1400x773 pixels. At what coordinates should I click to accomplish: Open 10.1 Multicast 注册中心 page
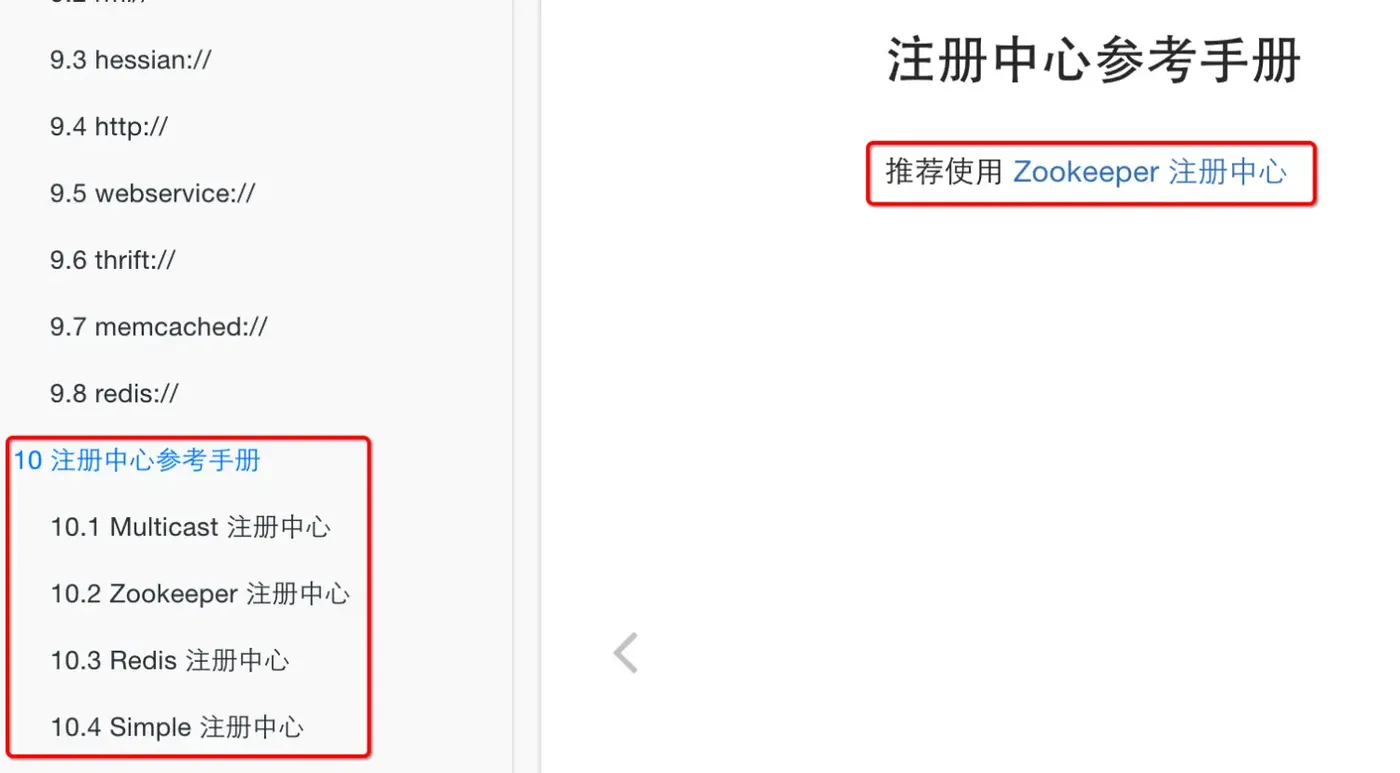click(190, 527)
